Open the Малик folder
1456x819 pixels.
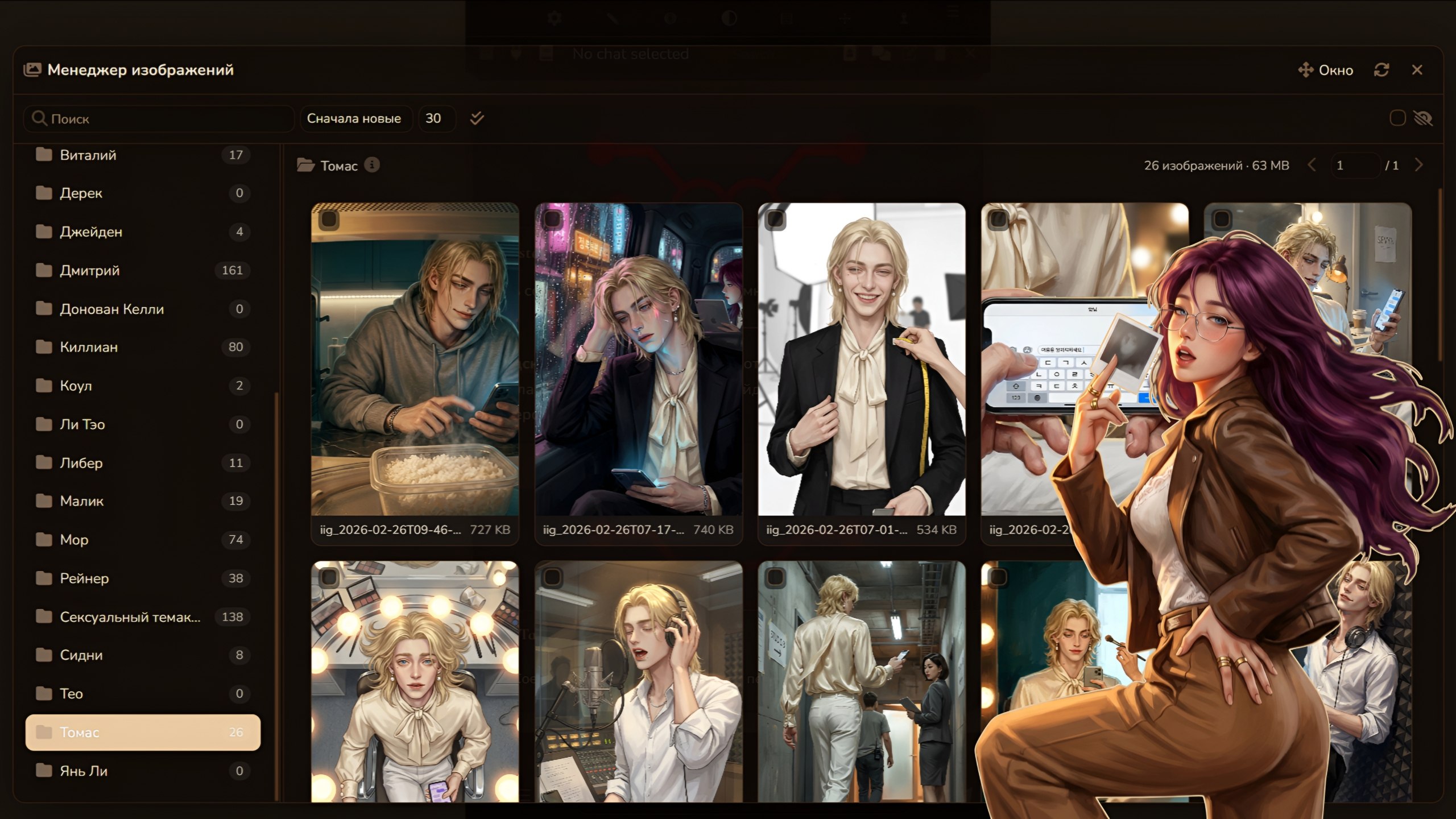143,501
